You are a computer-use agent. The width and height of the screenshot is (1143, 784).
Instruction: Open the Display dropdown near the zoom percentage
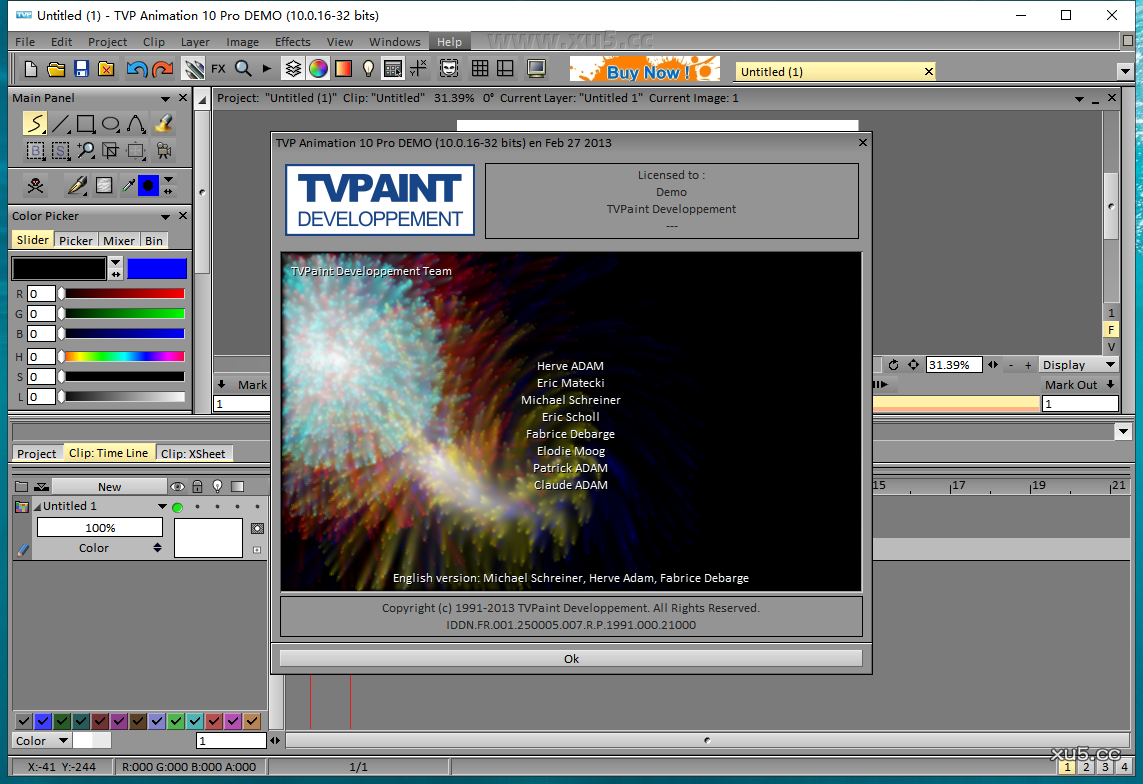1077,364
